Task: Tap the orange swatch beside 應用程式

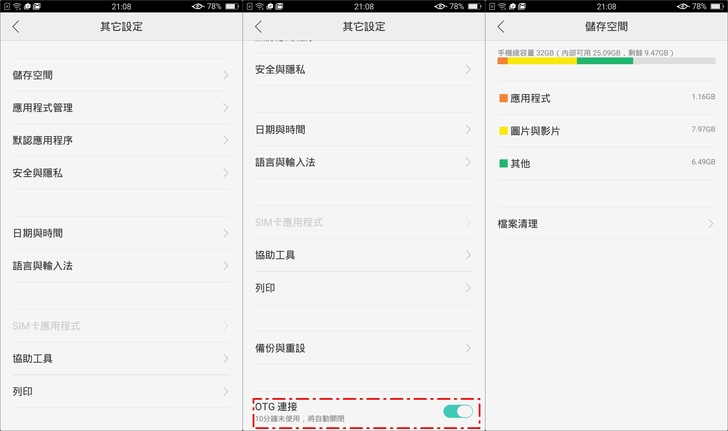Action: click(503, 98)
